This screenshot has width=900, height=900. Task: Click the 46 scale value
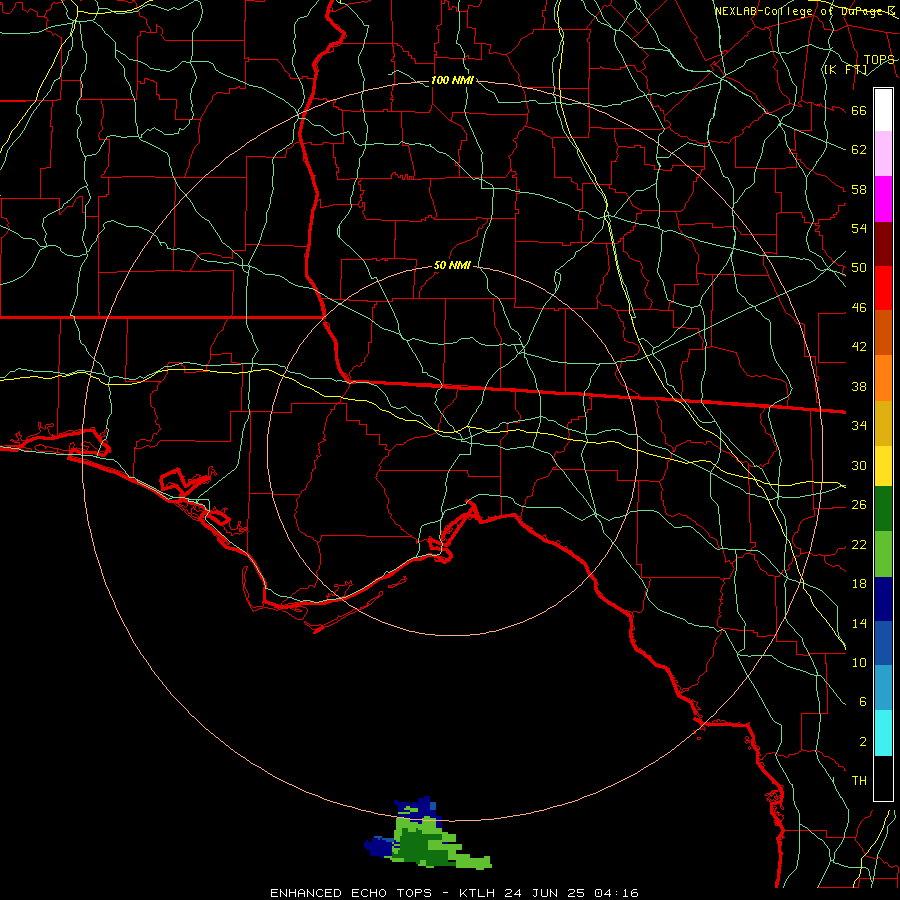tap(859, 308)
